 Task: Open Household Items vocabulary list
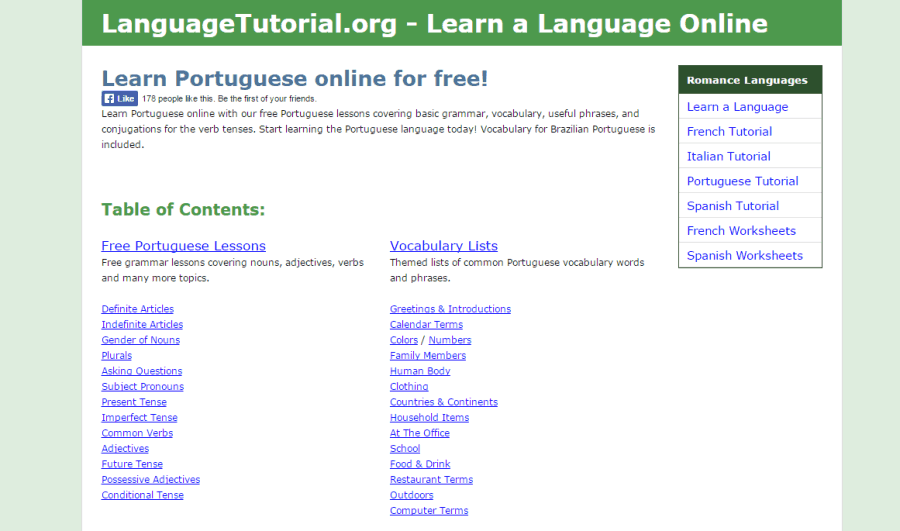(x=429, y=417)
